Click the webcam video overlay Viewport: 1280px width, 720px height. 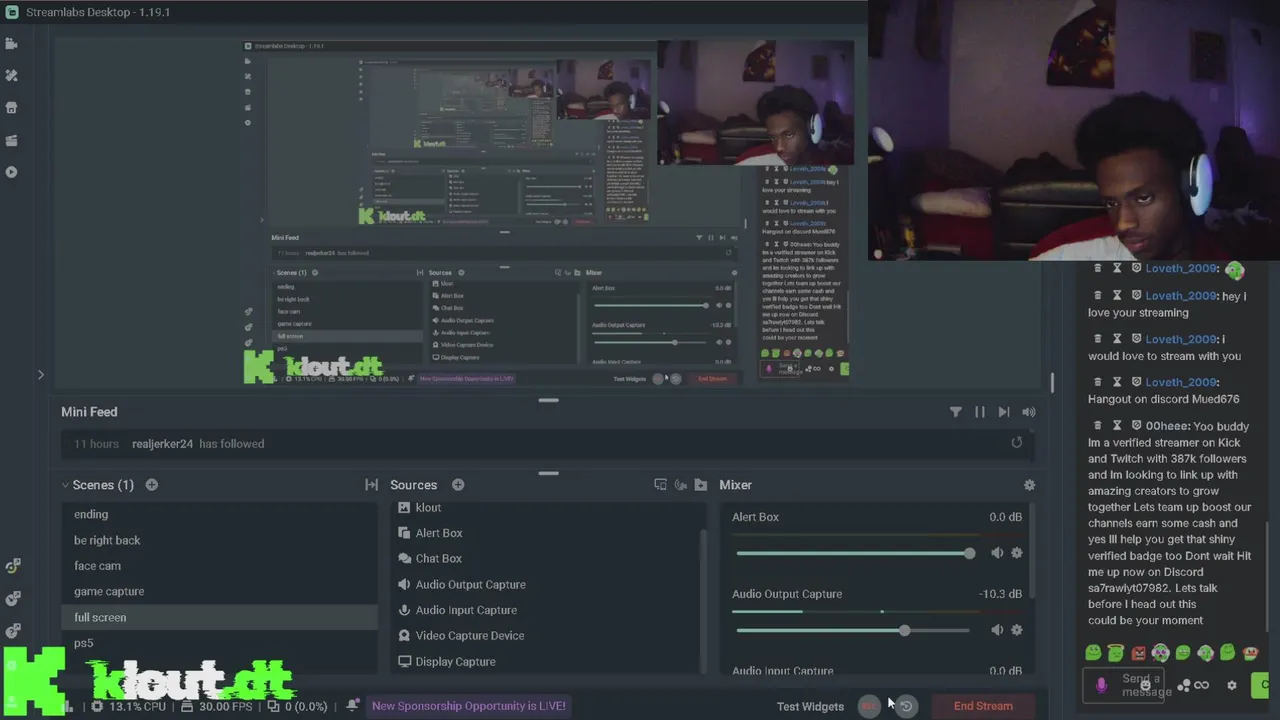point(1073,130)
